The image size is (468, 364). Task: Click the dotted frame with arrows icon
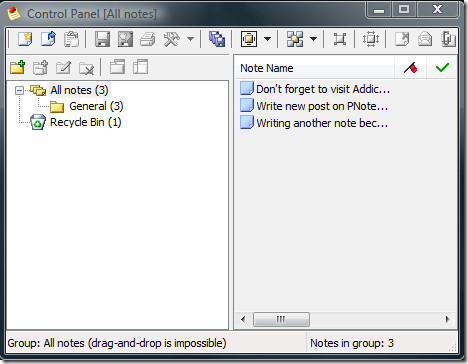point(371,39)
